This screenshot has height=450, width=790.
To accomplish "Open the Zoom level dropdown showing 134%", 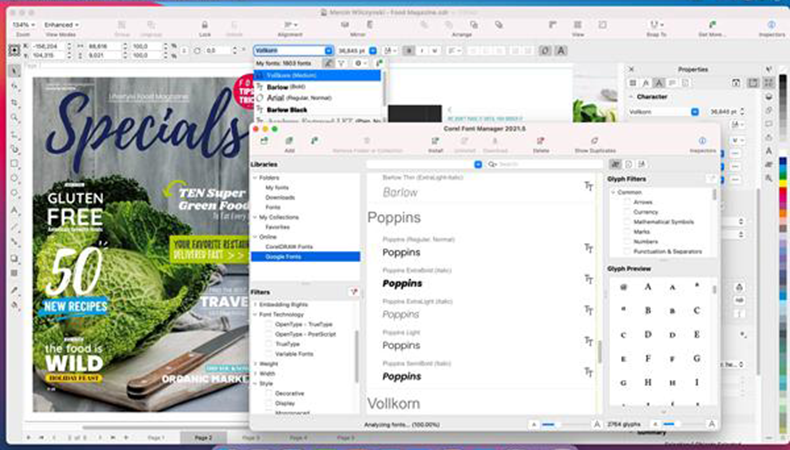I will (x=24, y=25).
